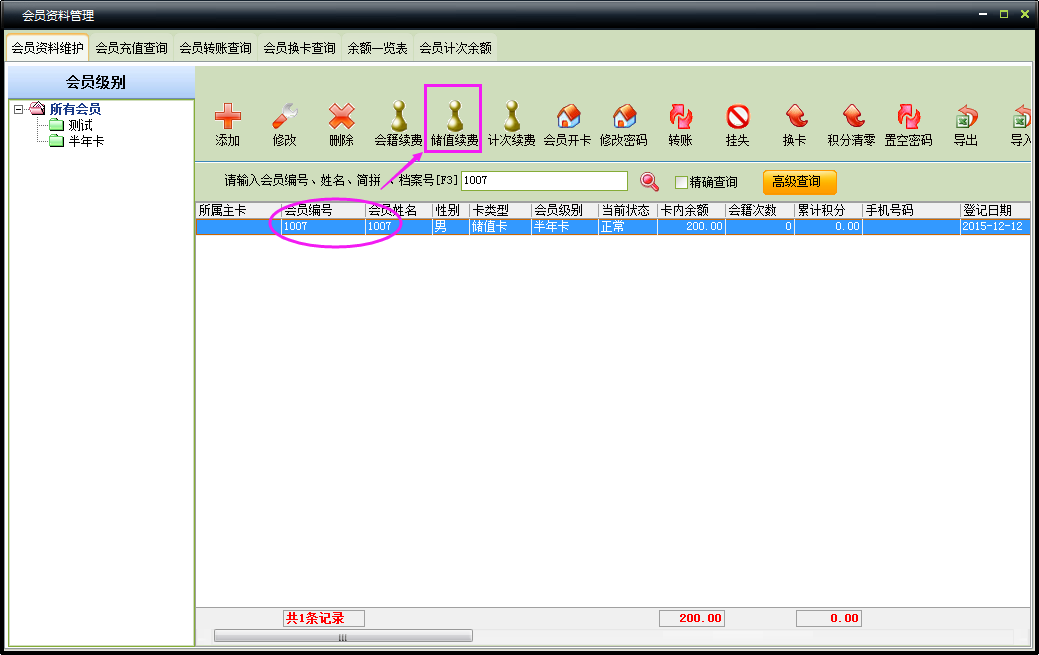1039x655 pixels.
Task: Click the member search input field
Action: pos(544,180)
